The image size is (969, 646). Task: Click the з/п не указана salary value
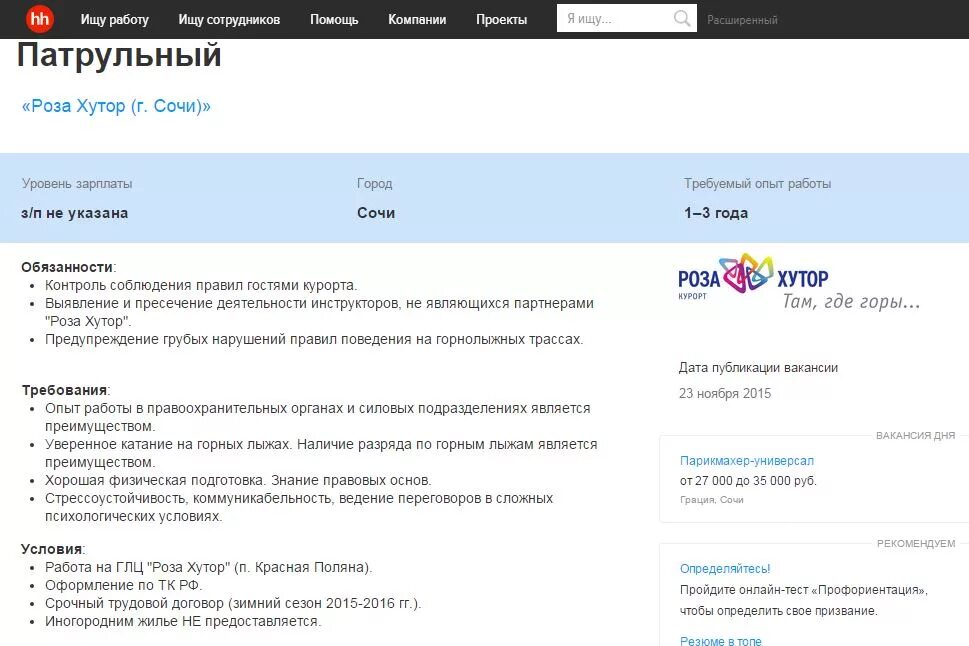click(75, 213)
